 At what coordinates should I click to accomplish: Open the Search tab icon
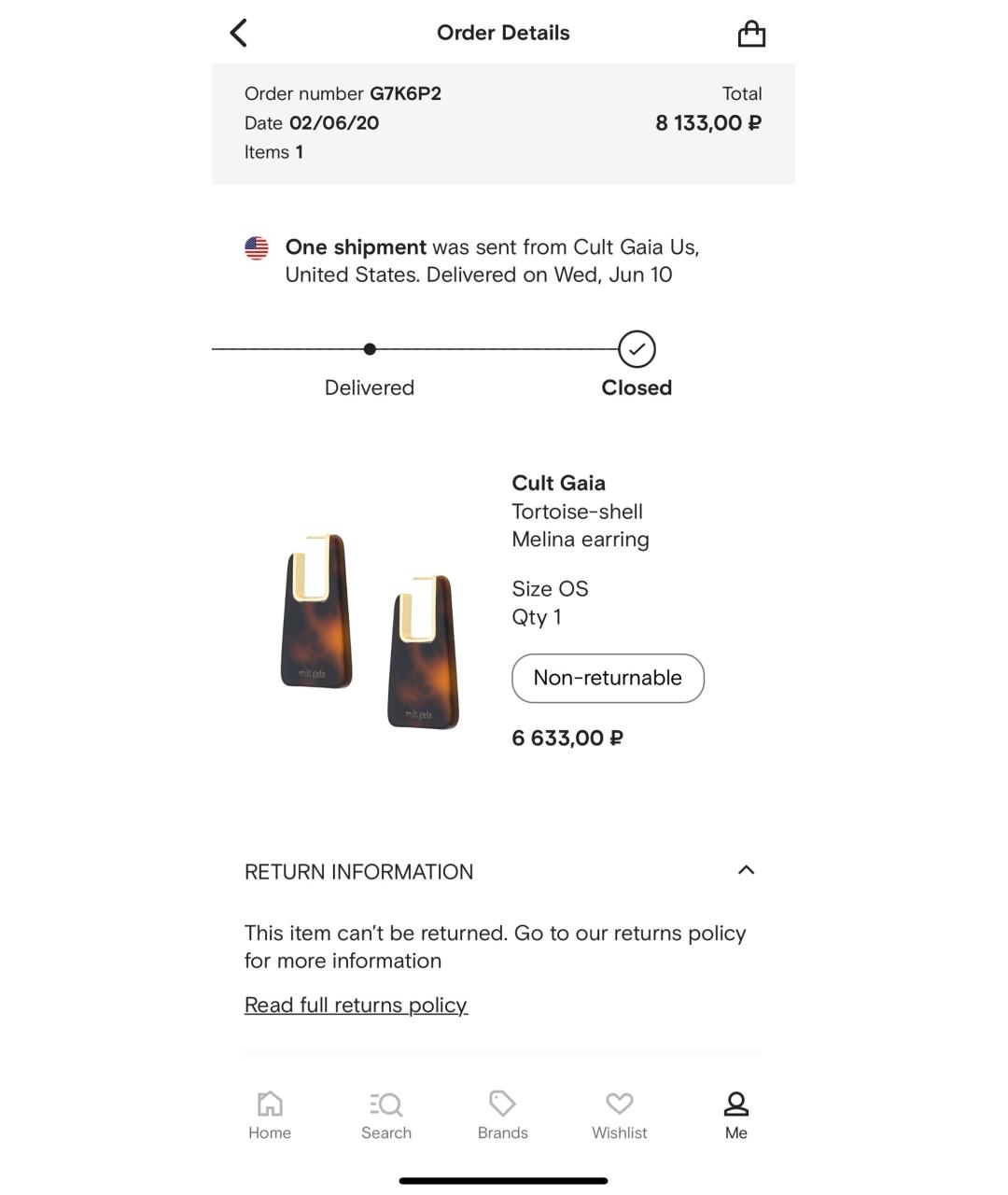click(x=385, y=1104)
